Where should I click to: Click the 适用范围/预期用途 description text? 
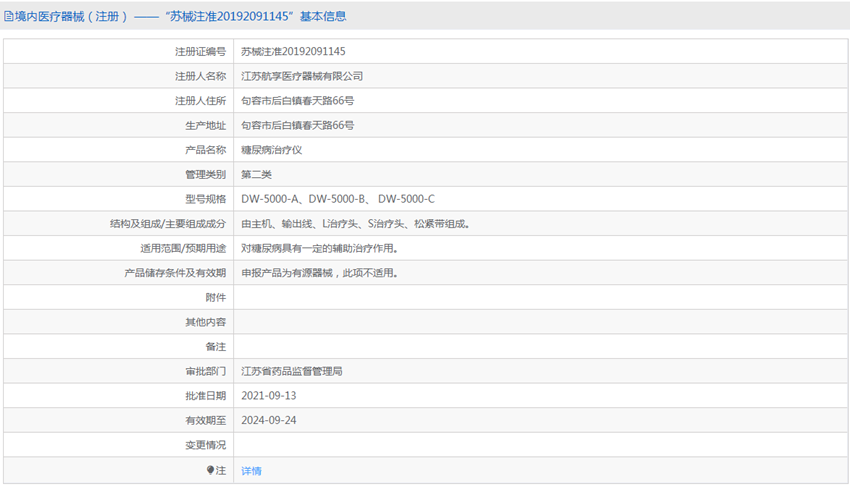point(320,248)
